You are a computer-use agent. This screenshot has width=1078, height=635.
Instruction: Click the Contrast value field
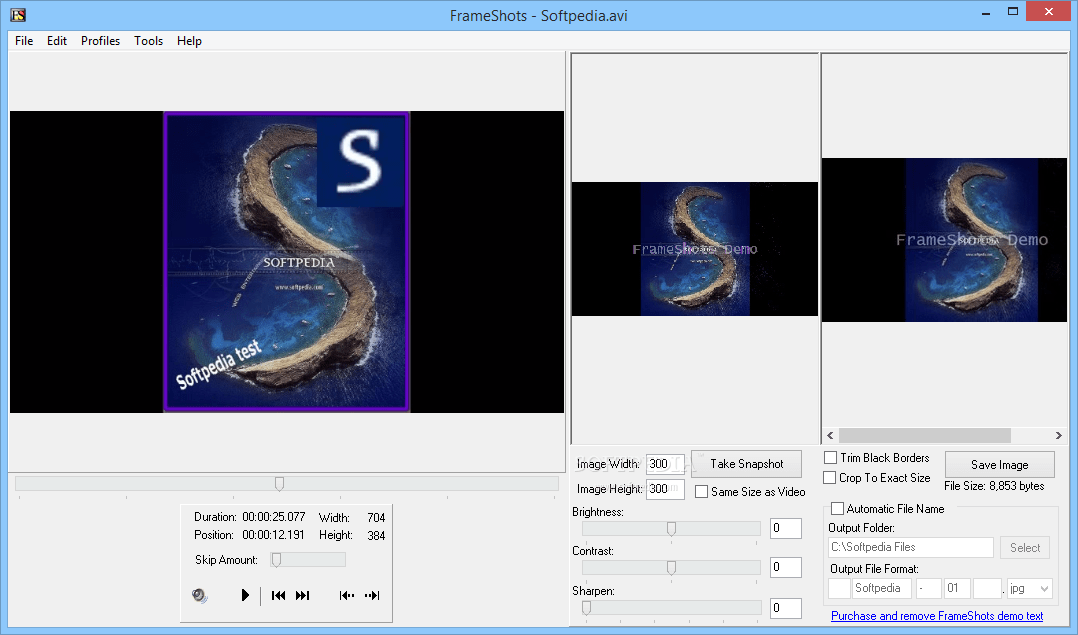[785, 567]
